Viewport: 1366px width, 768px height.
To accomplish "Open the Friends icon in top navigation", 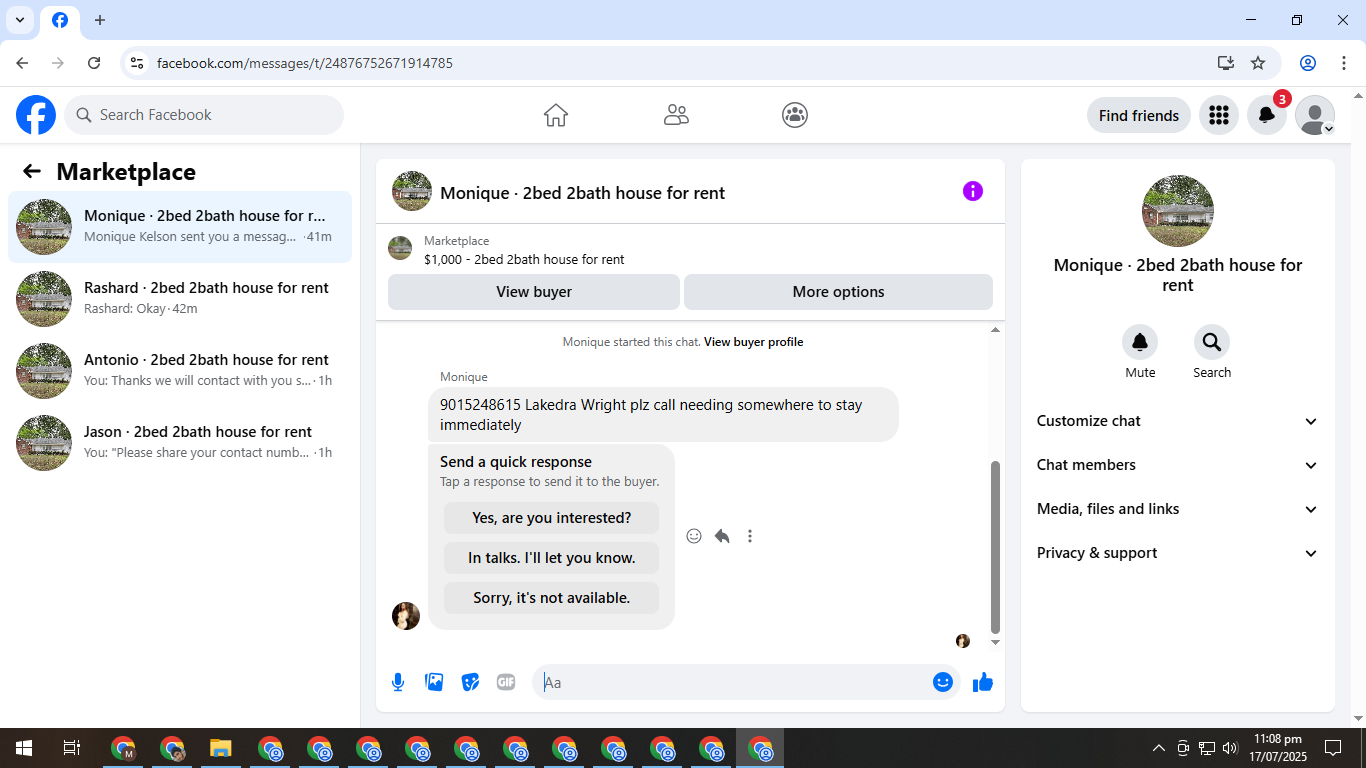I will coord(676,115).
